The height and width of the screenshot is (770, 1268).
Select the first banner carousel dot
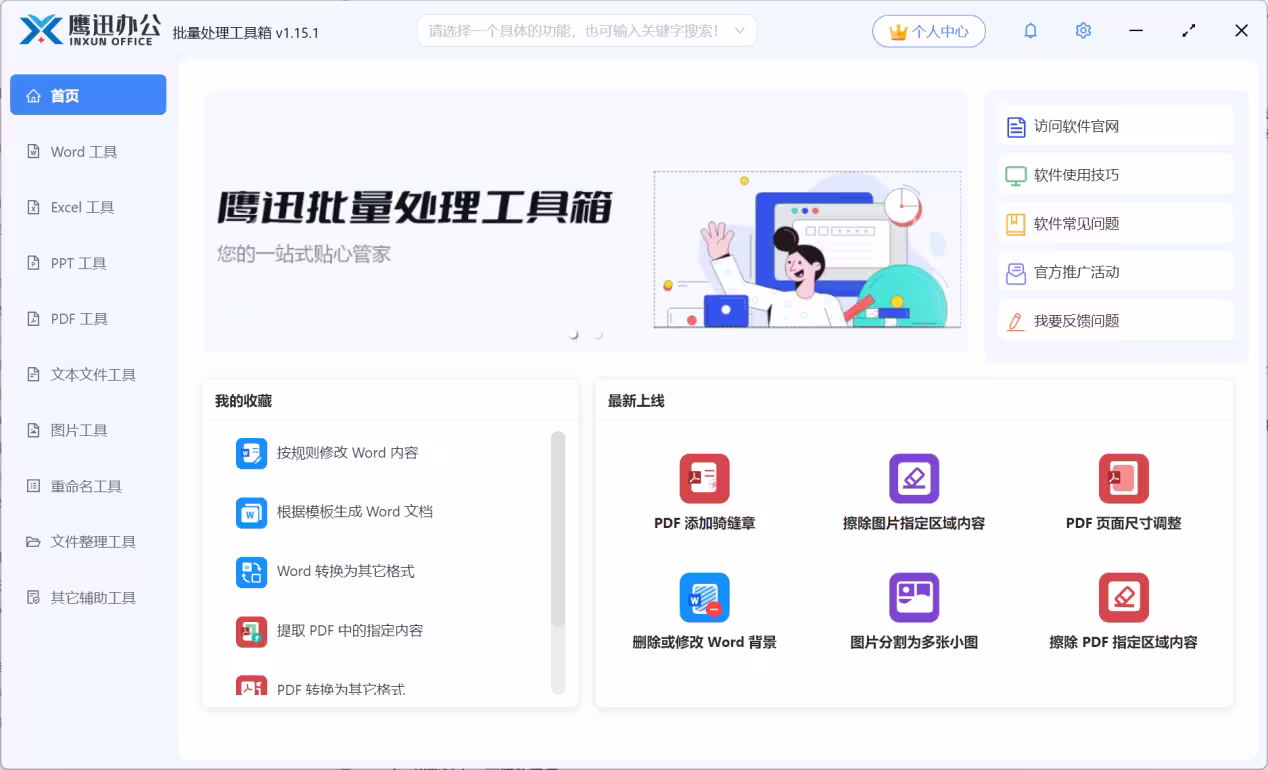click(574, 335)
